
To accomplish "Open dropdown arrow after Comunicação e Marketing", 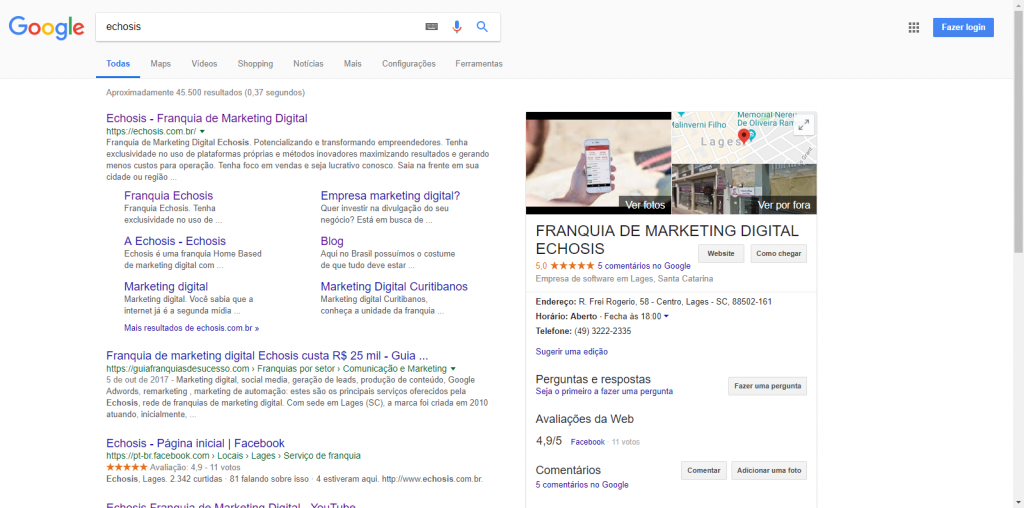I will (453, 369).
